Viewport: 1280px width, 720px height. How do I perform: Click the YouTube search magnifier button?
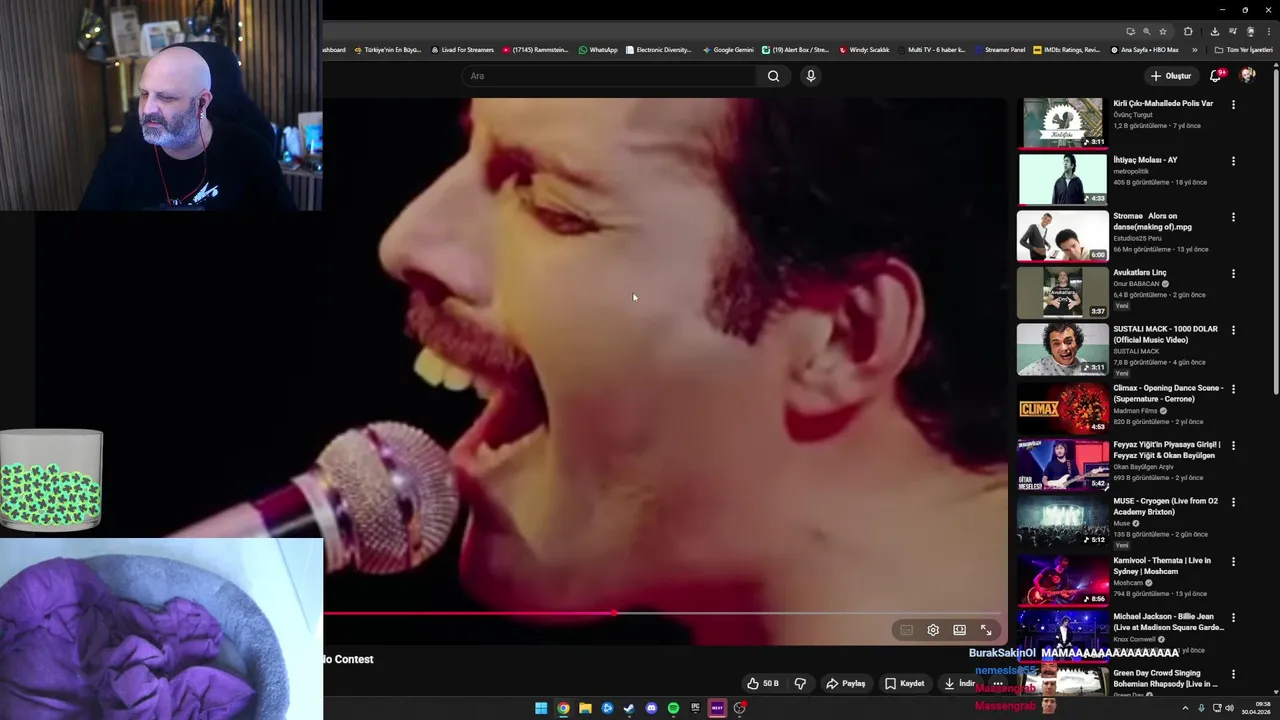point(773,76)
